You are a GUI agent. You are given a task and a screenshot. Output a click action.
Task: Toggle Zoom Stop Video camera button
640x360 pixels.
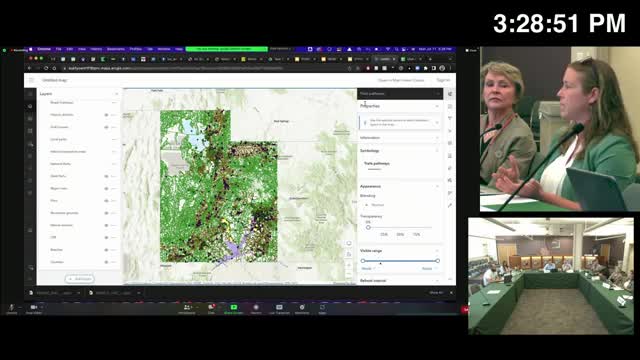33,309
